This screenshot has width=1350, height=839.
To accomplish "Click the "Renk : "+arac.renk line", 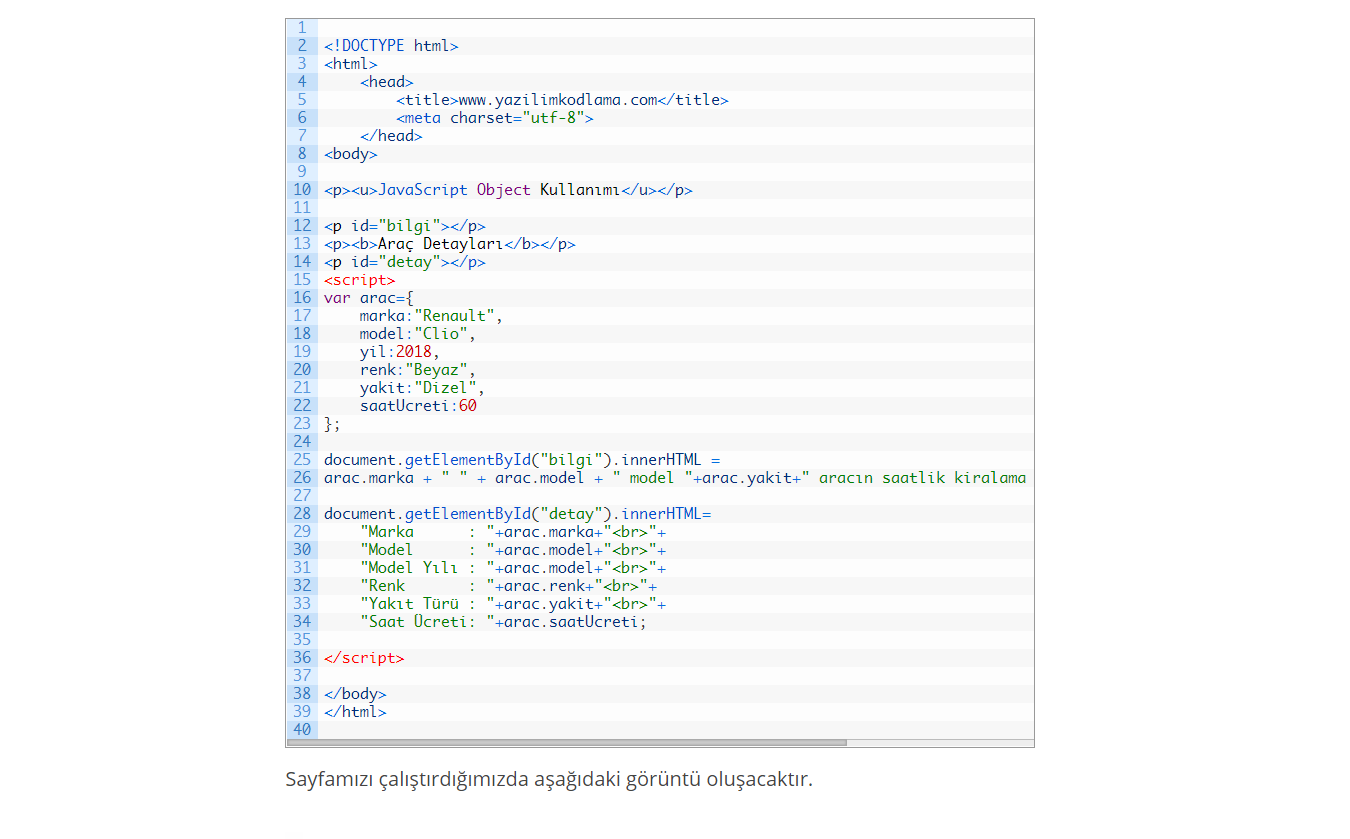I will click(508, 586).
